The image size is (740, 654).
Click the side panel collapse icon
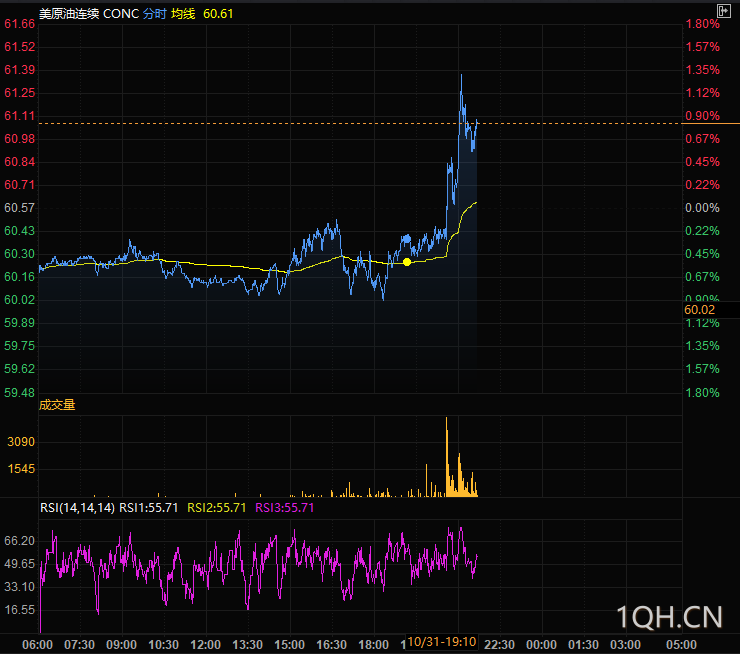coord(725,10)
